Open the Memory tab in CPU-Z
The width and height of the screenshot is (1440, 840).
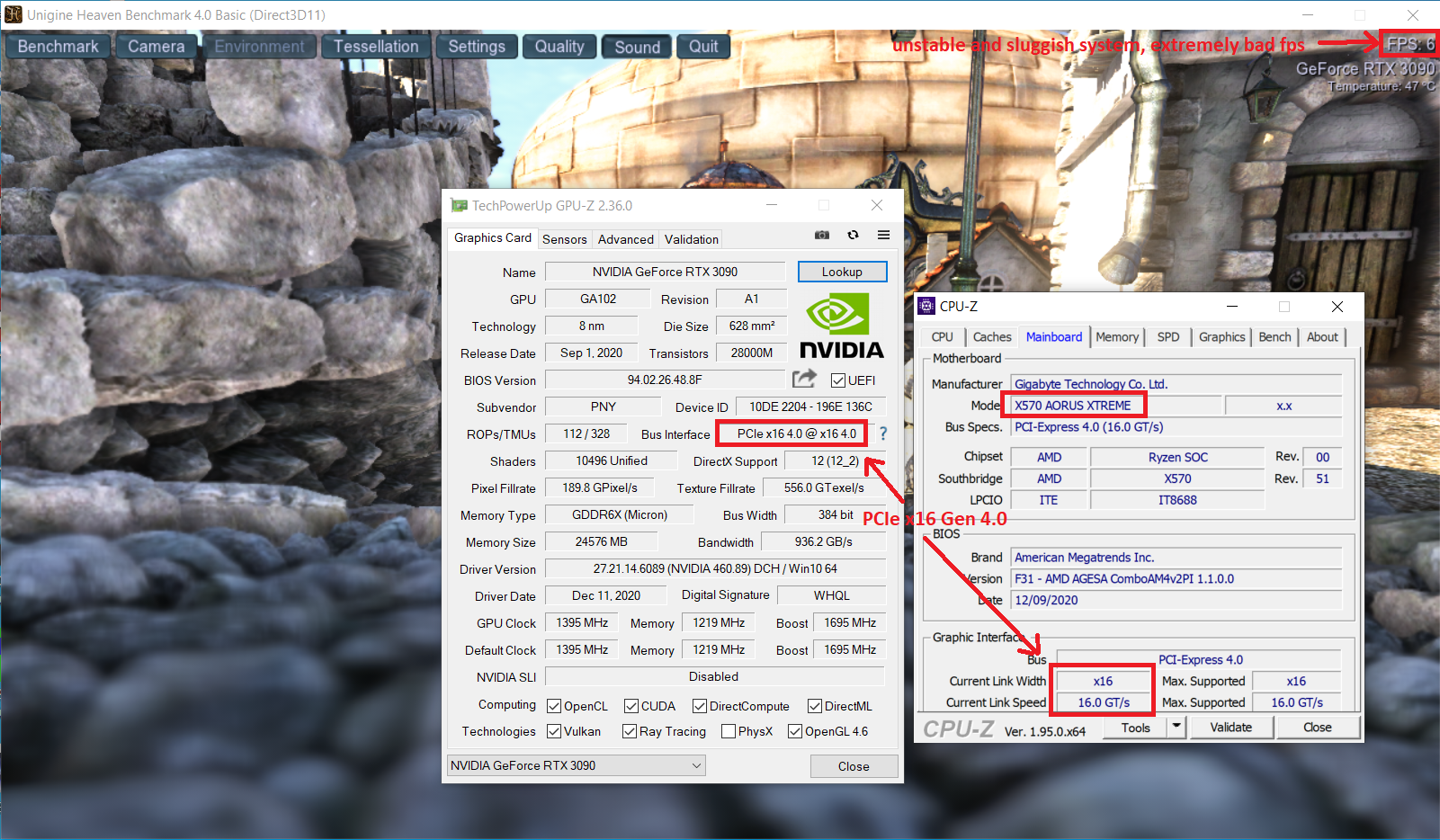[x=1117, y=336]
